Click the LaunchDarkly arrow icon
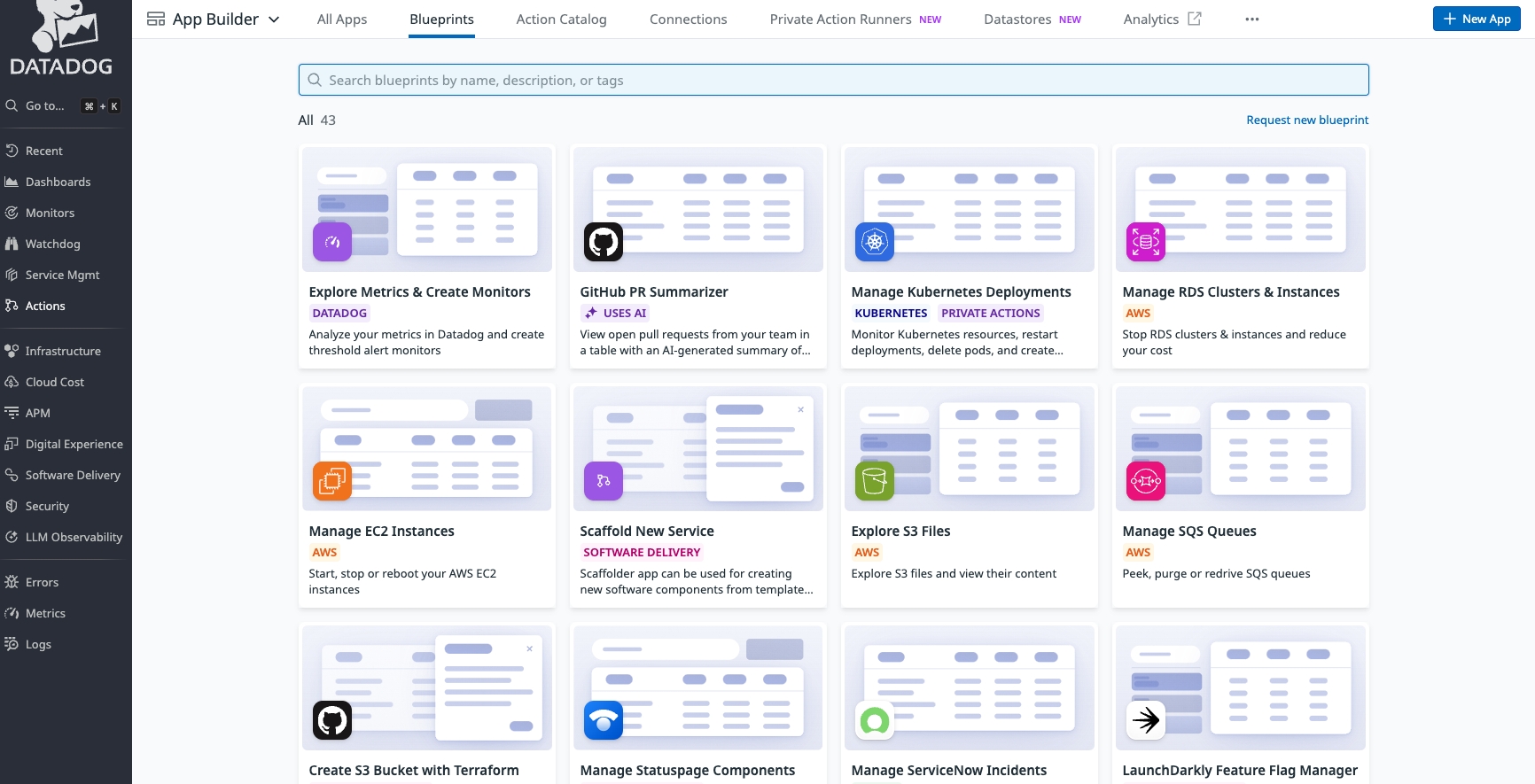 (1145, 720)
